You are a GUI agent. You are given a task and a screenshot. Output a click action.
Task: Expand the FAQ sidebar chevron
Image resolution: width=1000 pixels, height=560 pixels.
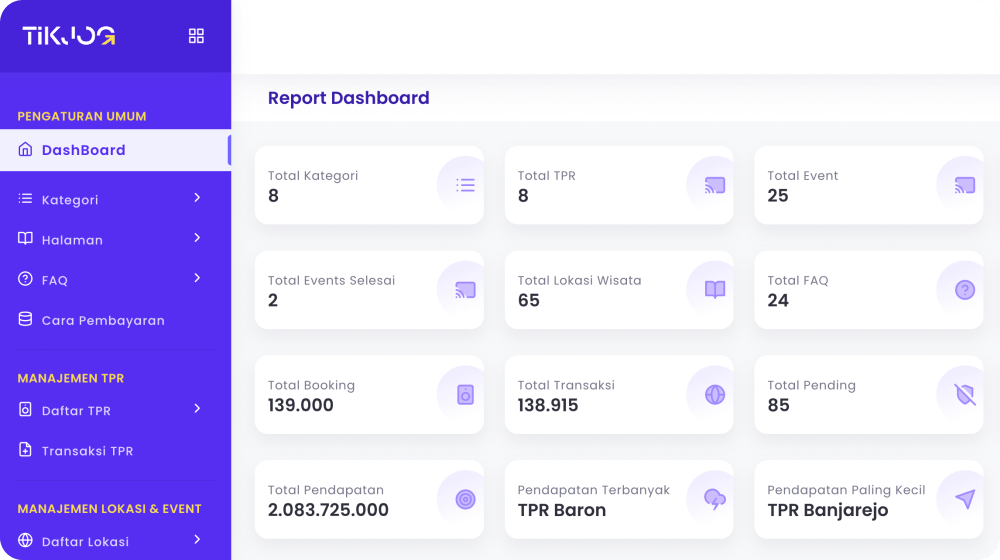[x=197, y=278]
